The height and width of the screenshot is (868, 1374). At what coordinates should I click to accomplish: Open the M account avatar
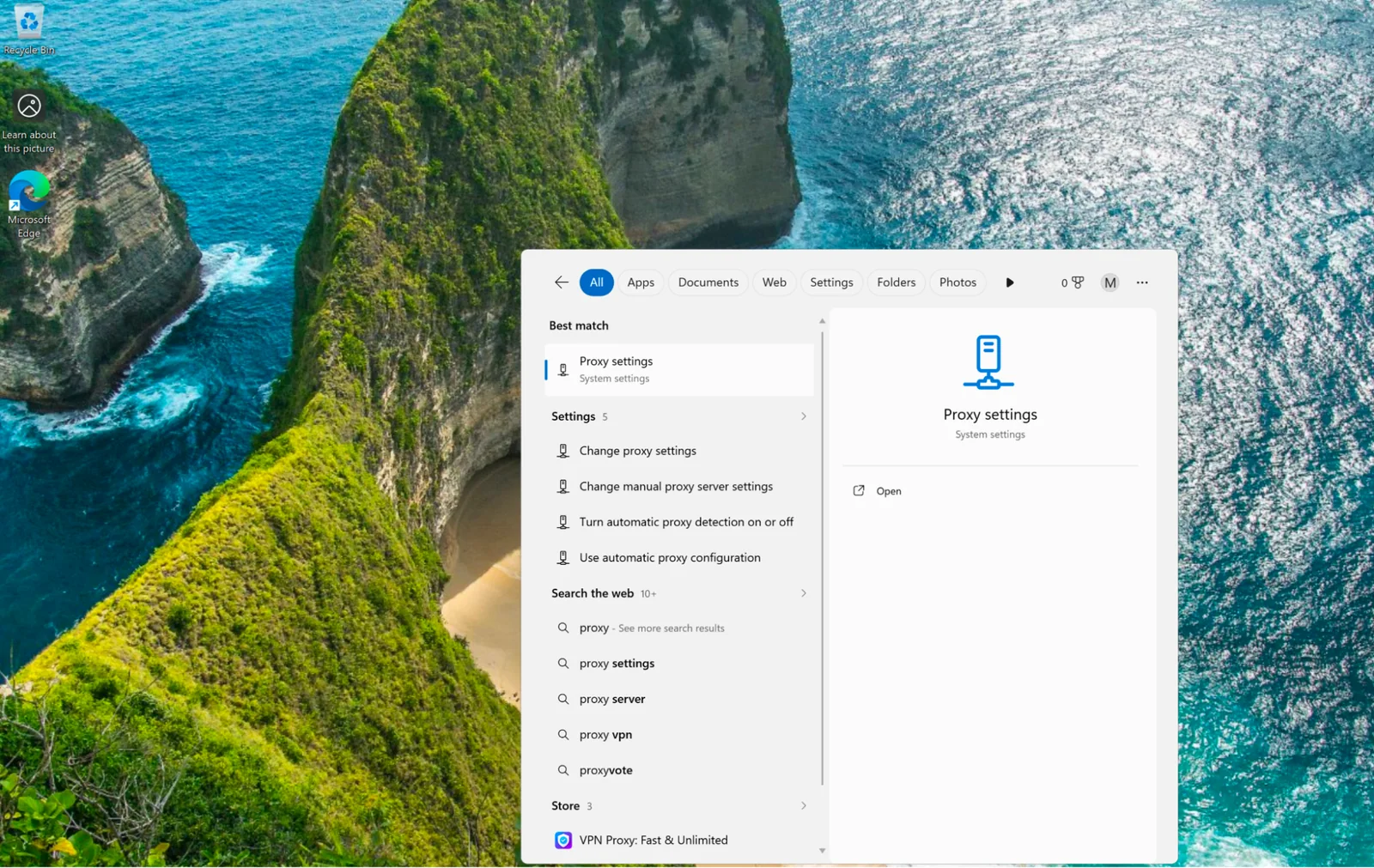(1110, 282)
